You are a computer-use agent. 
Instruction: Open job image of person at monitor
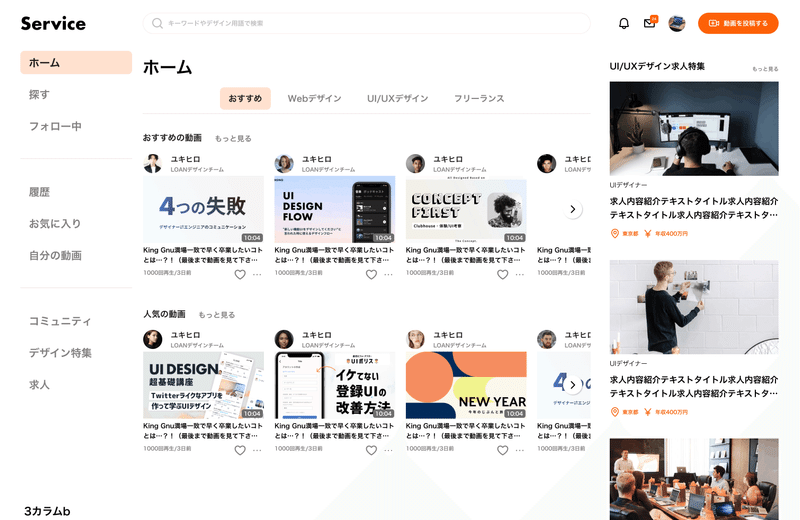pyautogui.click(x=694, y=129)
